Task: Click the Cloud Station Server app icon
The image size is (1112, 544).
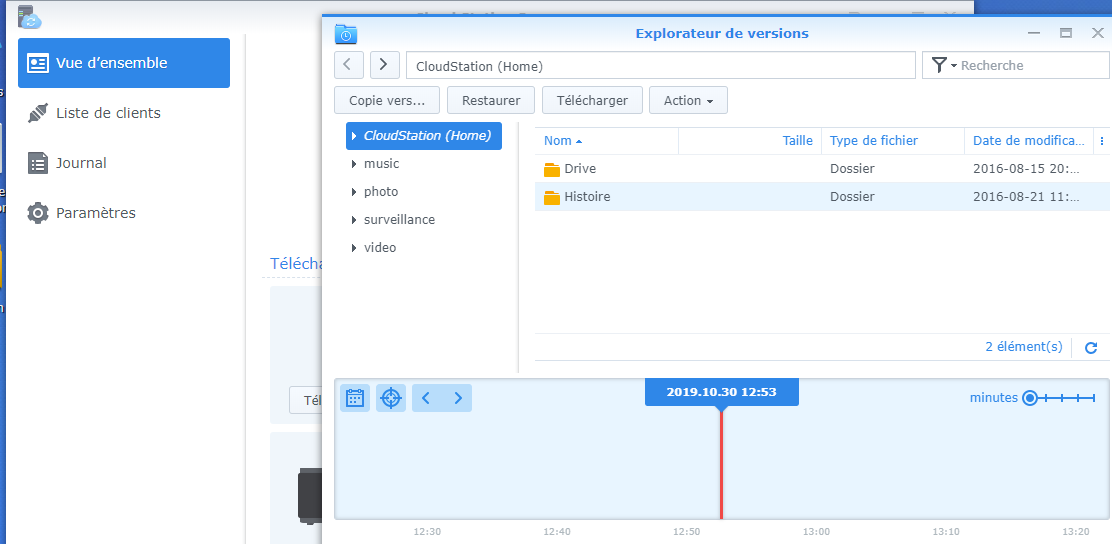Action: point(30,17)
